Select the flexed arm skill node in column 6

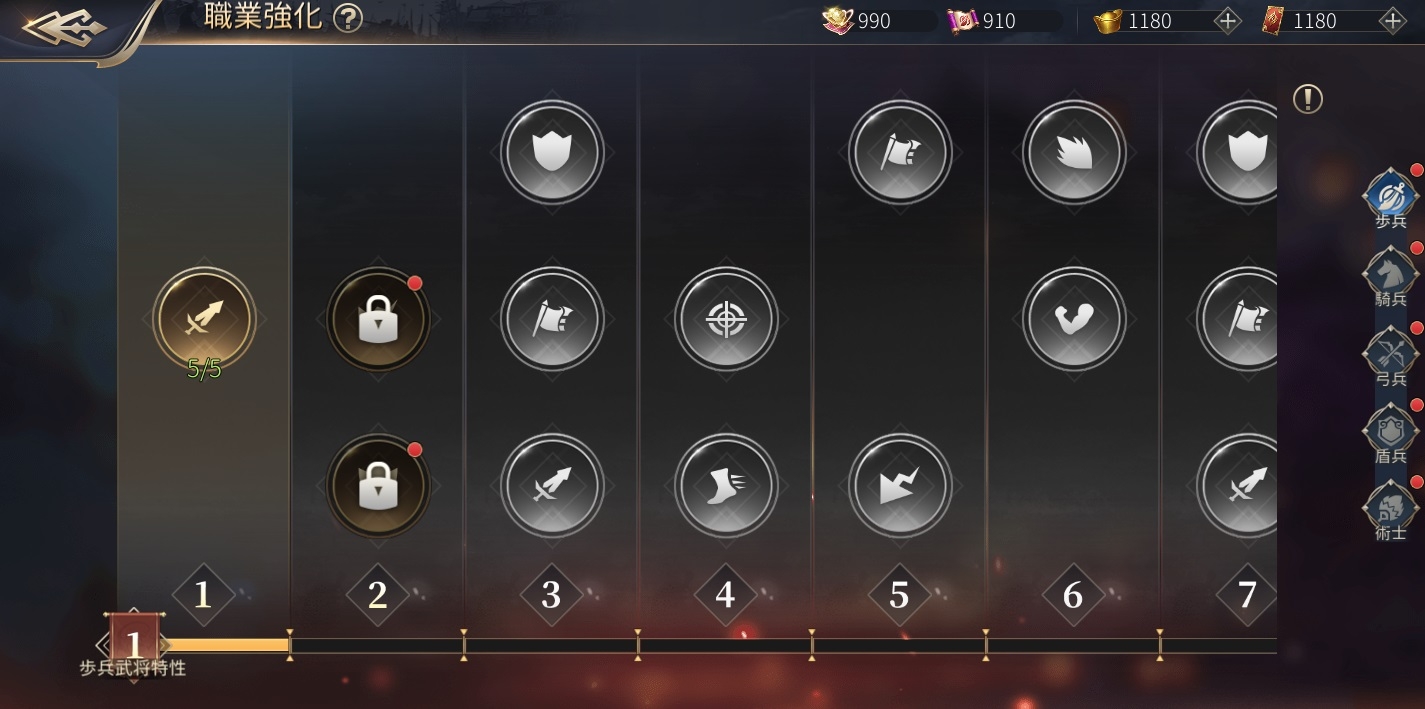click(1075, 320)
